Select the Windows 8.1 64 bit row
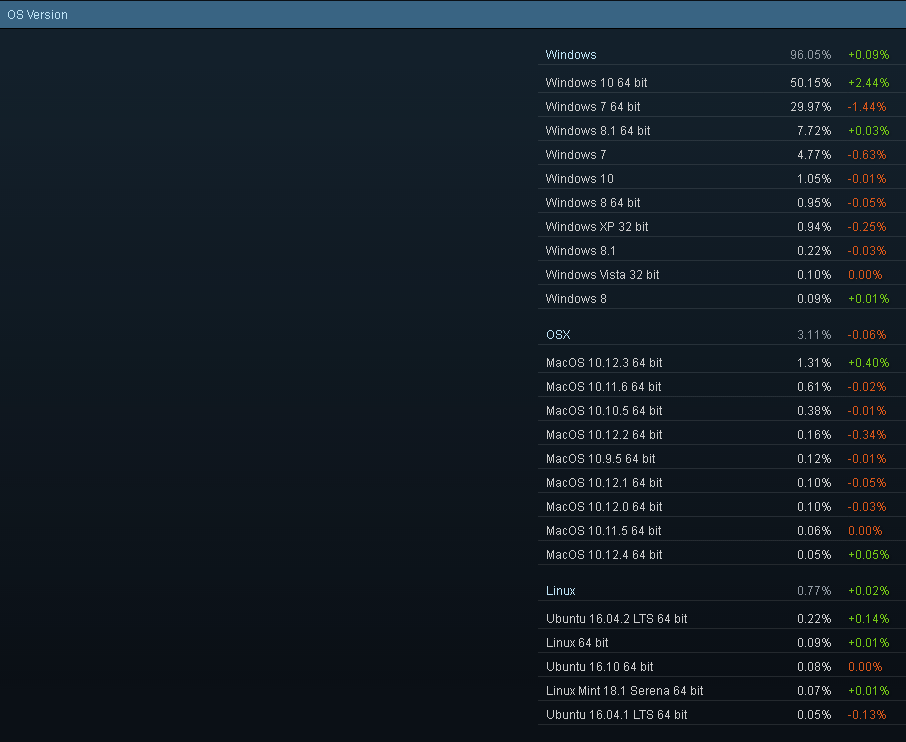The image size is (906, 742). tap(722, 131)
